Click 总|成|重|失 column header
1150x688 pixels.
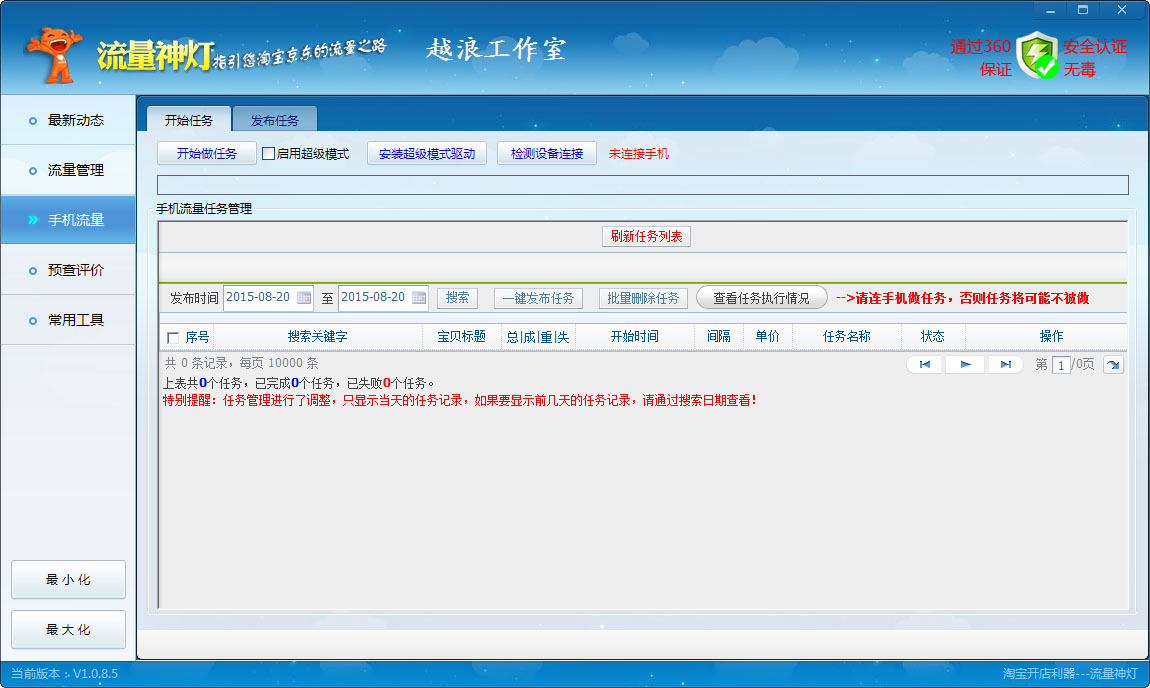538,337
